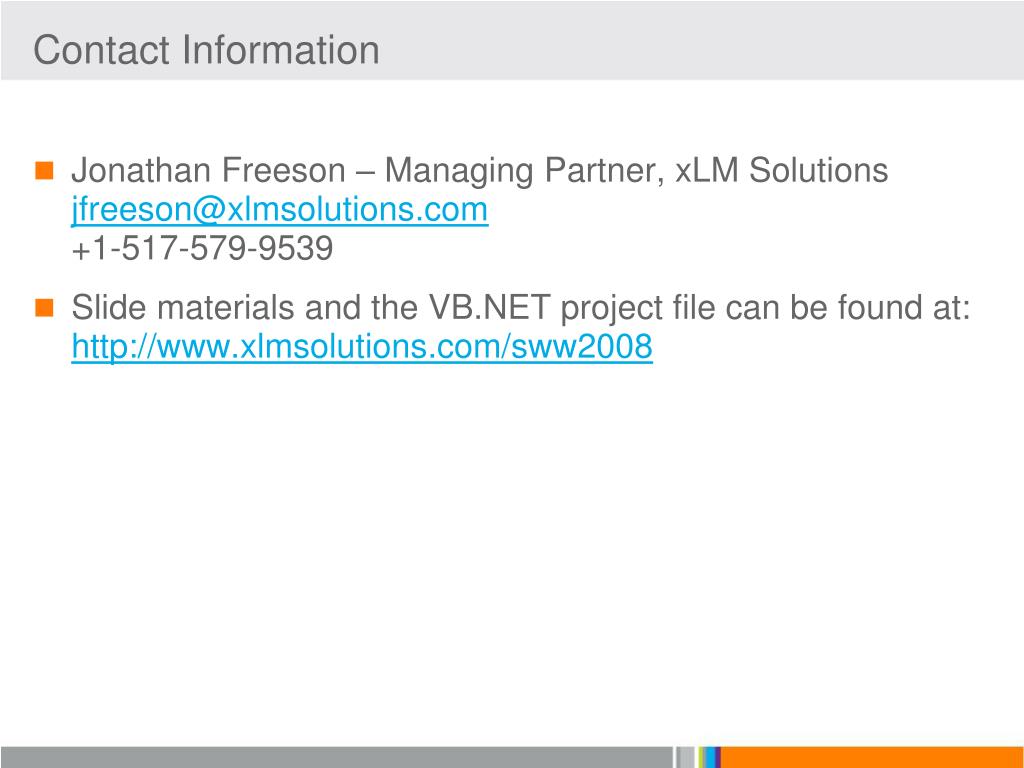Click the orange bullet beside Slide materials
The height and width of the screenshot is (768, 1024).
tap(44, 307)
